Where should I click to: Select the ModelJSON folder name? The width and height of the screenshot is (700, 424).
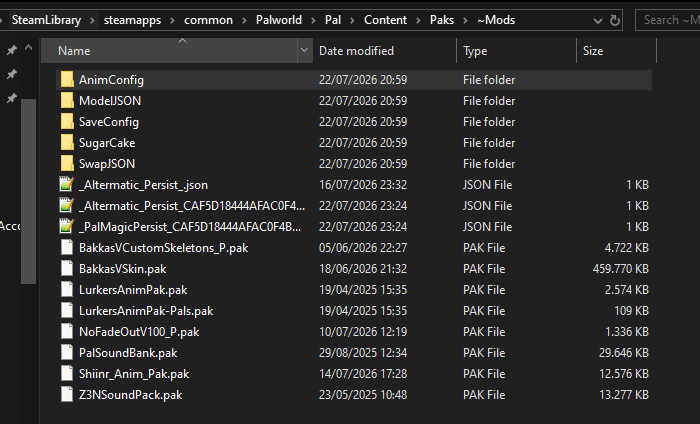click(110, 101)
